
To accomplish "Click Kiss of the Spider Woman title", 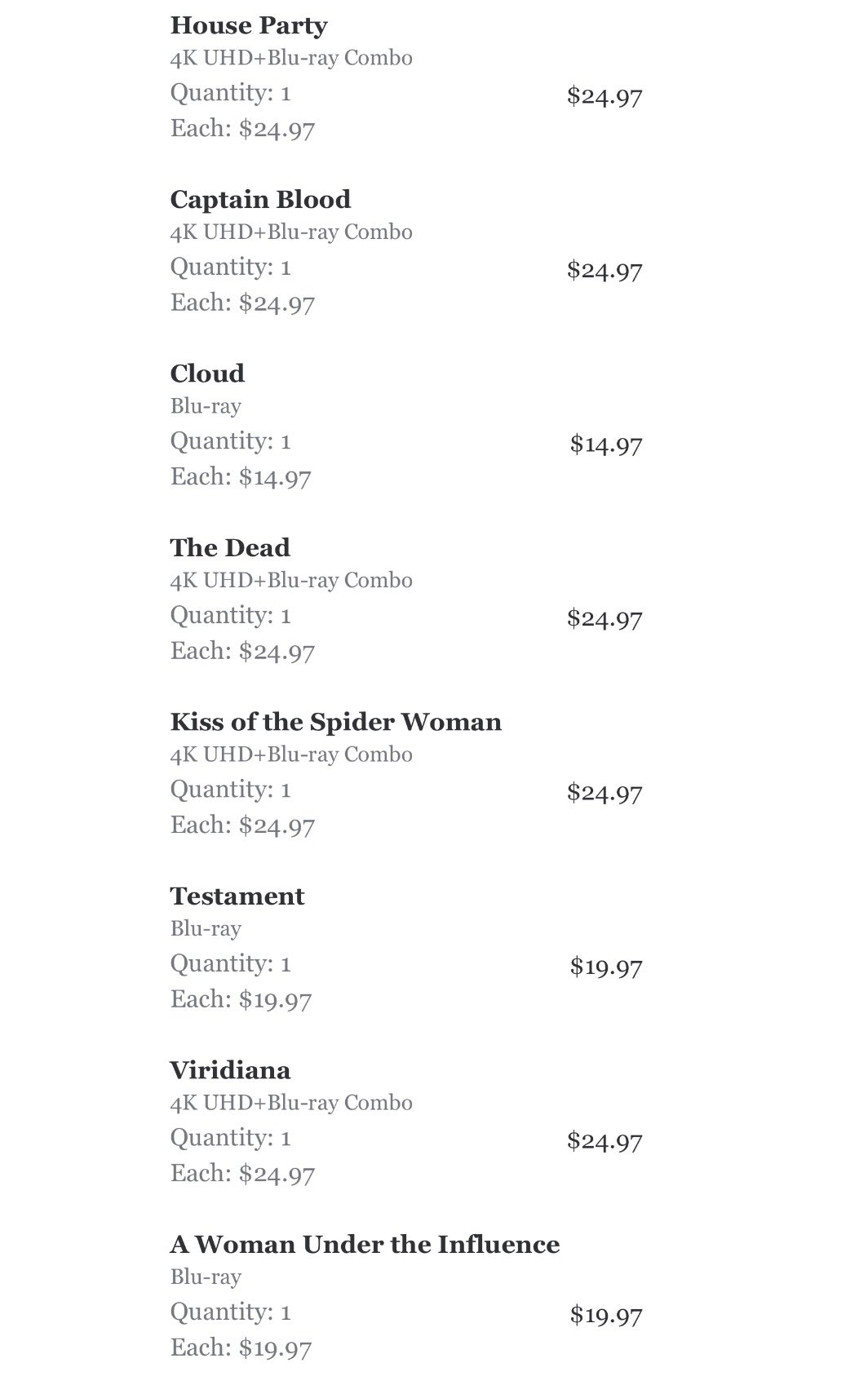I will [335, 722].
